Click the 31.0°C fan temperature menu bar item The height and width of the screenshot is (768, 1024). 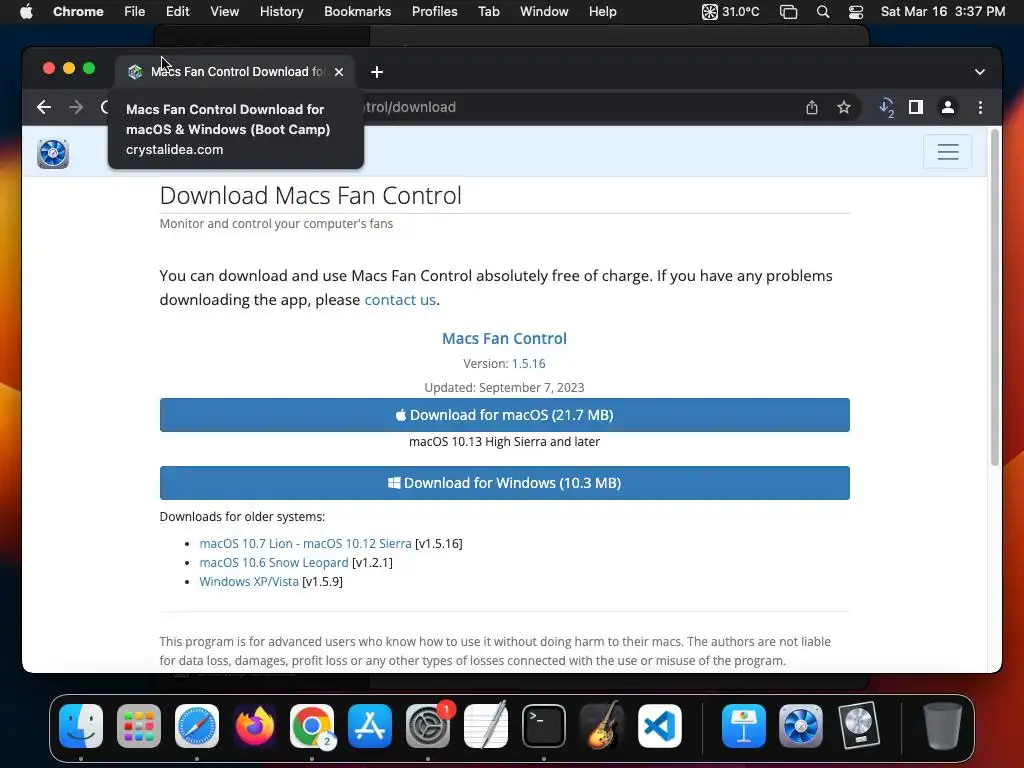click(x=730, y=11)
